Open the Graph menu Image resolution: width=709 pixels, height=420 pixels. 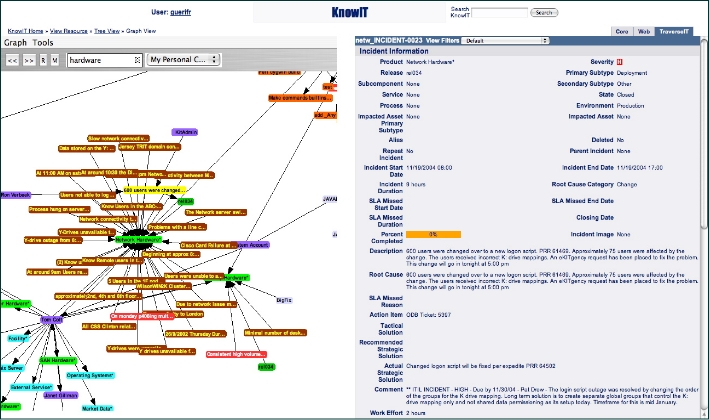15,44
